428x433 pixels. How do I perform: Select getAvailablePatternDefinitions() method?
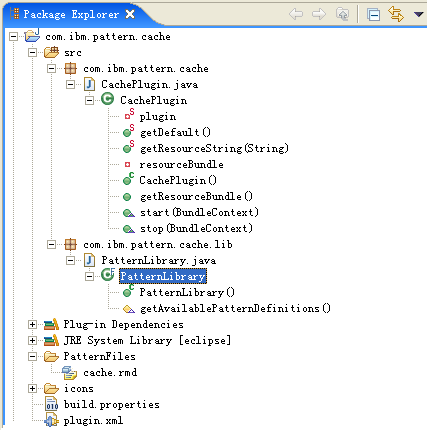click(235, 309)
